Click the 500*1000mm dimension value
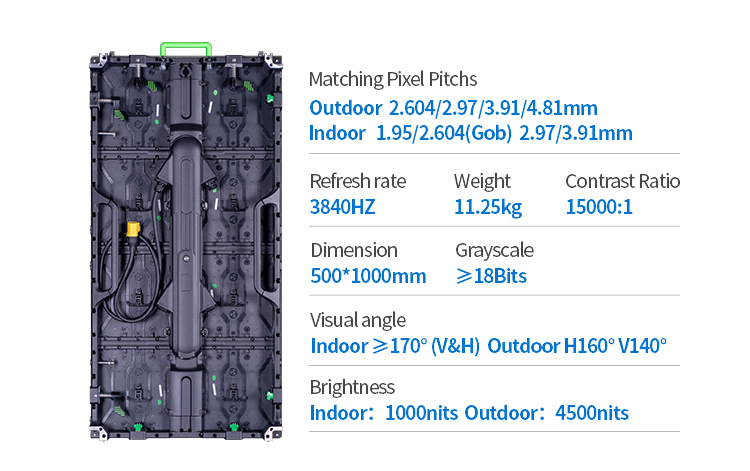 point(368,276)
